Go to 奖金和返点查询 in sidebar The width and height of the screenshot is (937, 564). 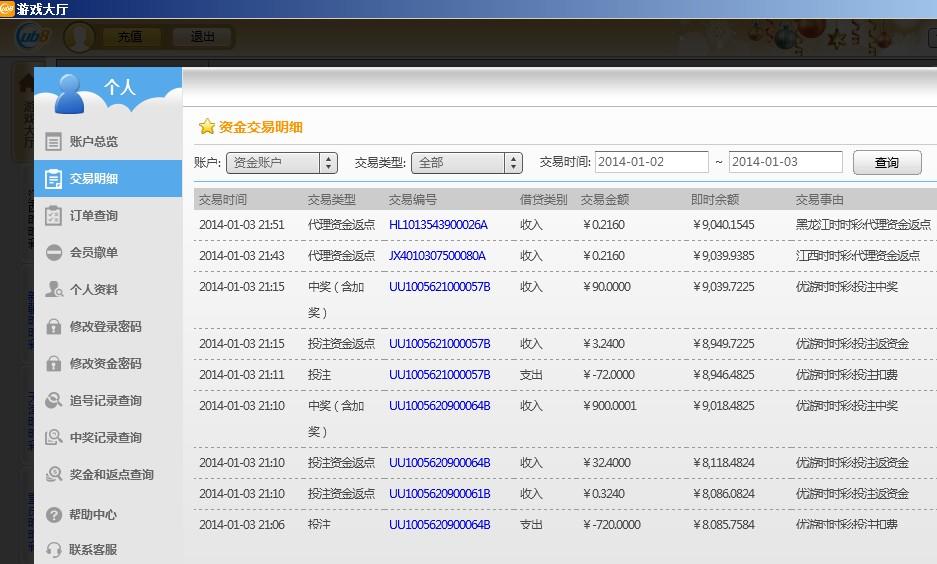(111, 475)
